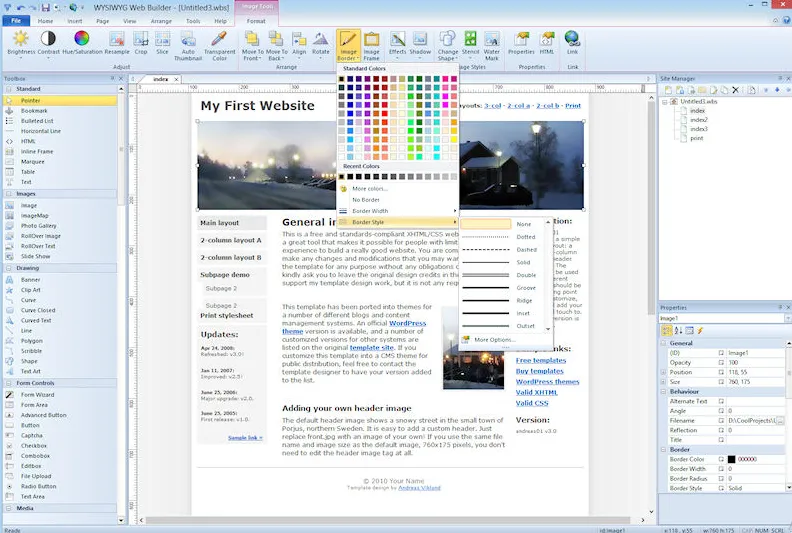792x533 pixels.
Task: Click the Save icon in title bar
Action: click(x=45, y=7)
